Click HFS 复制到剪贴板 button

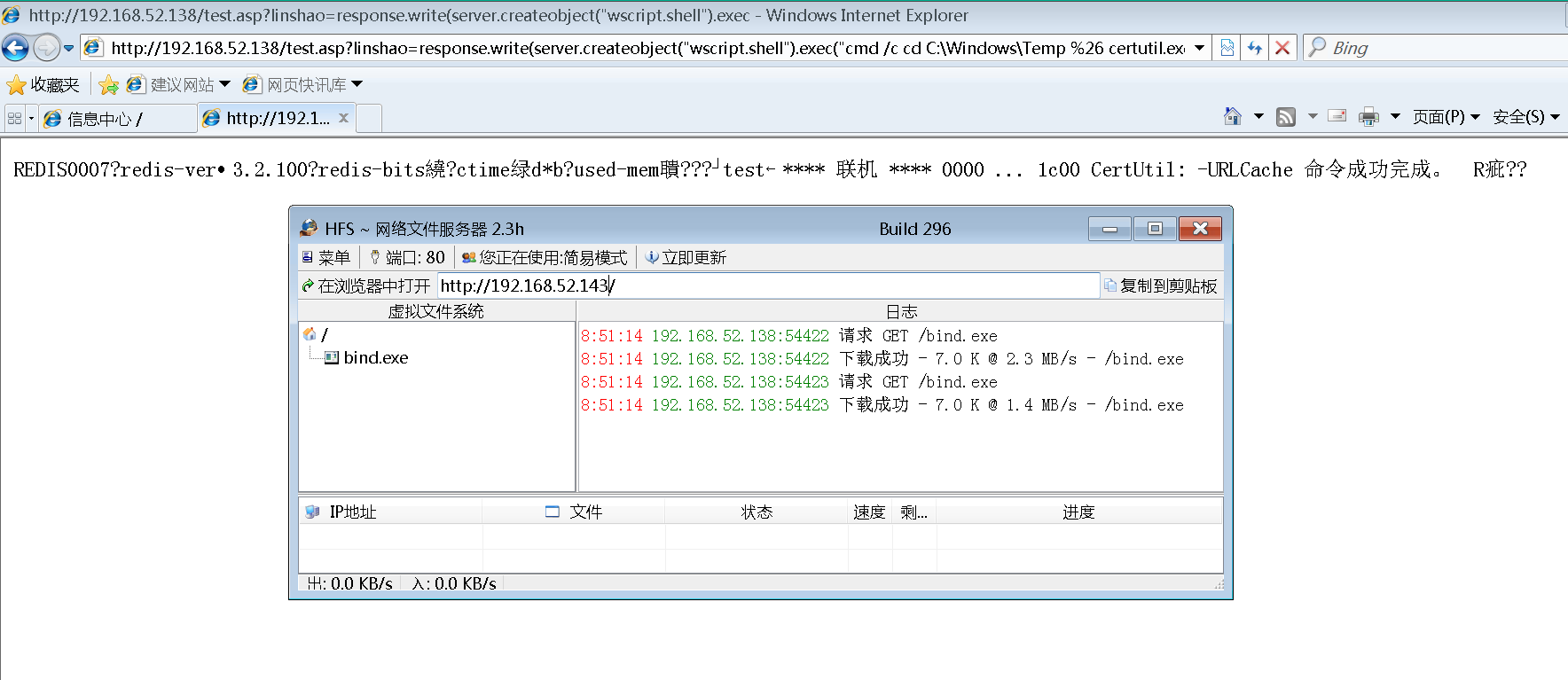coord(1160,285)
